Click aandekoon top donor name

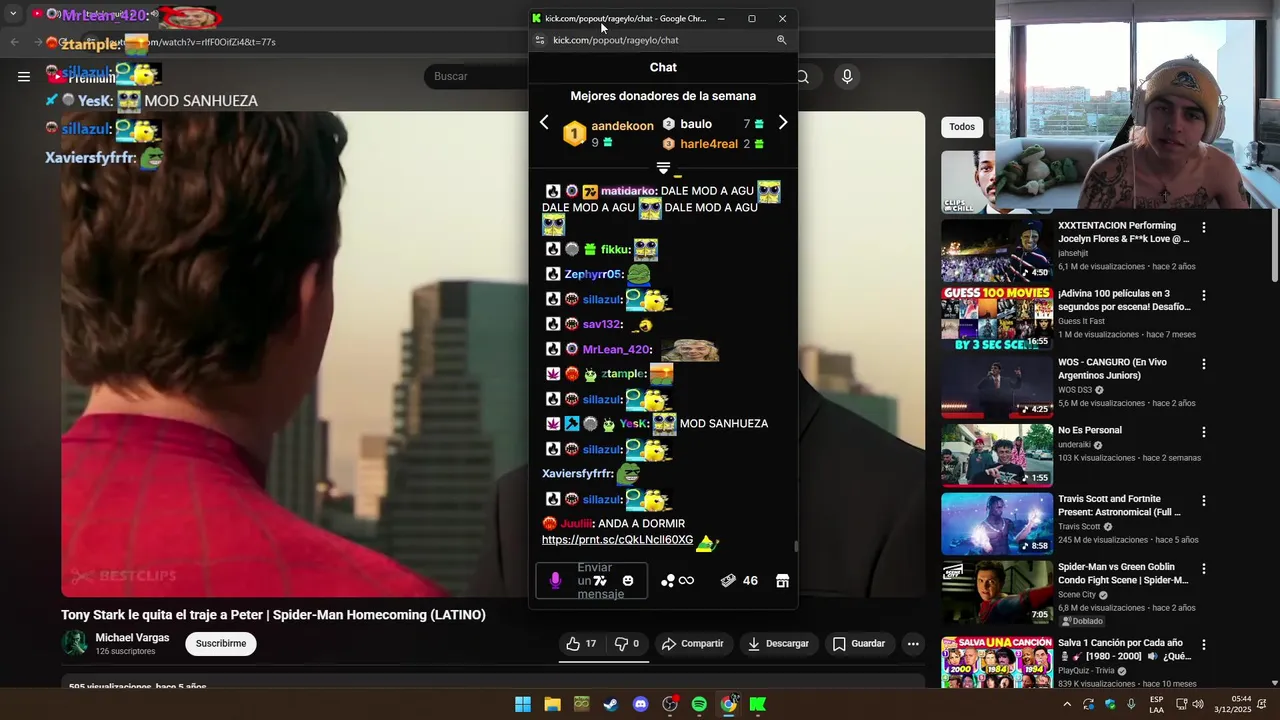click(622, 126)
